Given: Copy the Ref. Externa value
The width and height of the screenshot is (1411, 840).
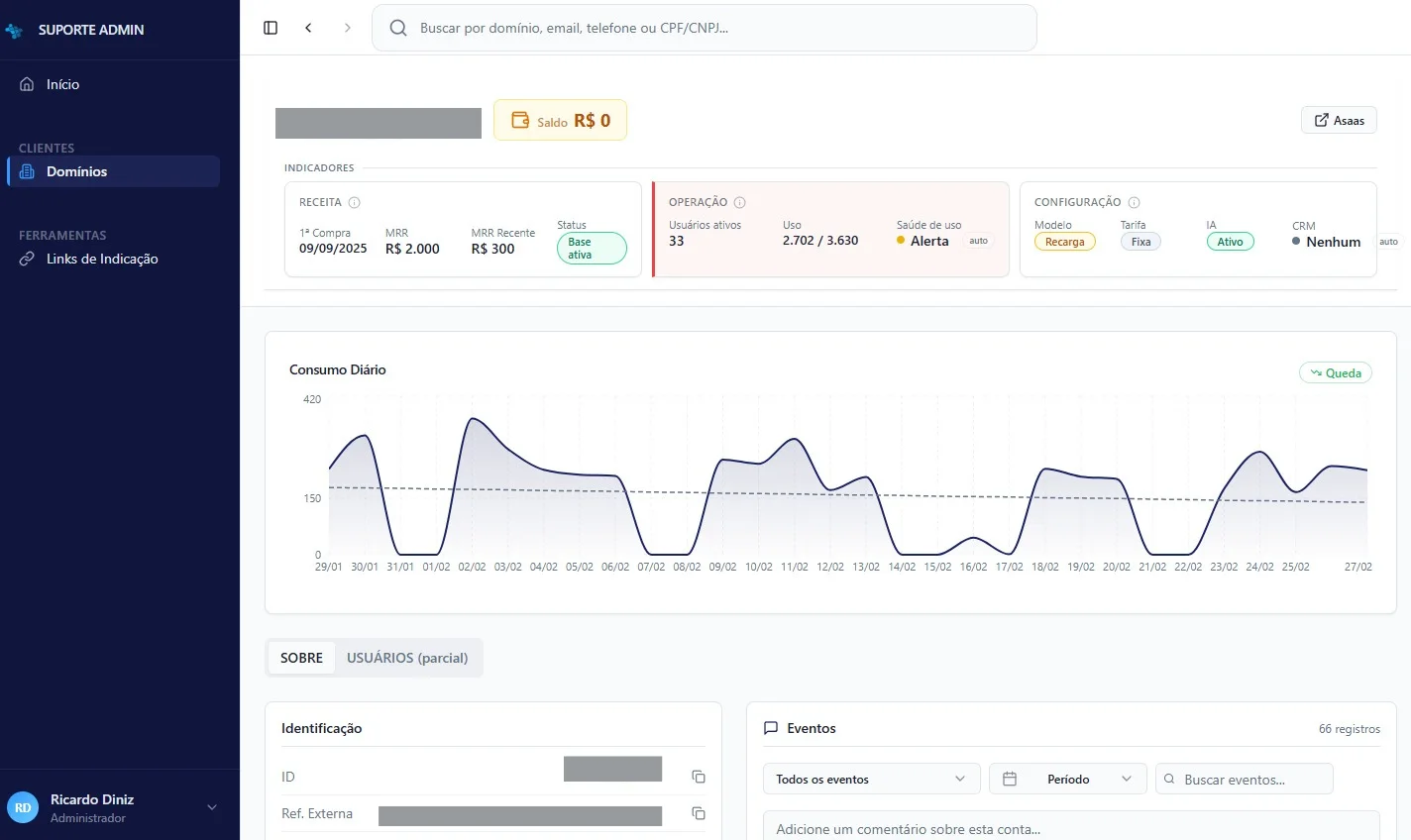Looking at the screenshot, I should [x=699, y=813].
